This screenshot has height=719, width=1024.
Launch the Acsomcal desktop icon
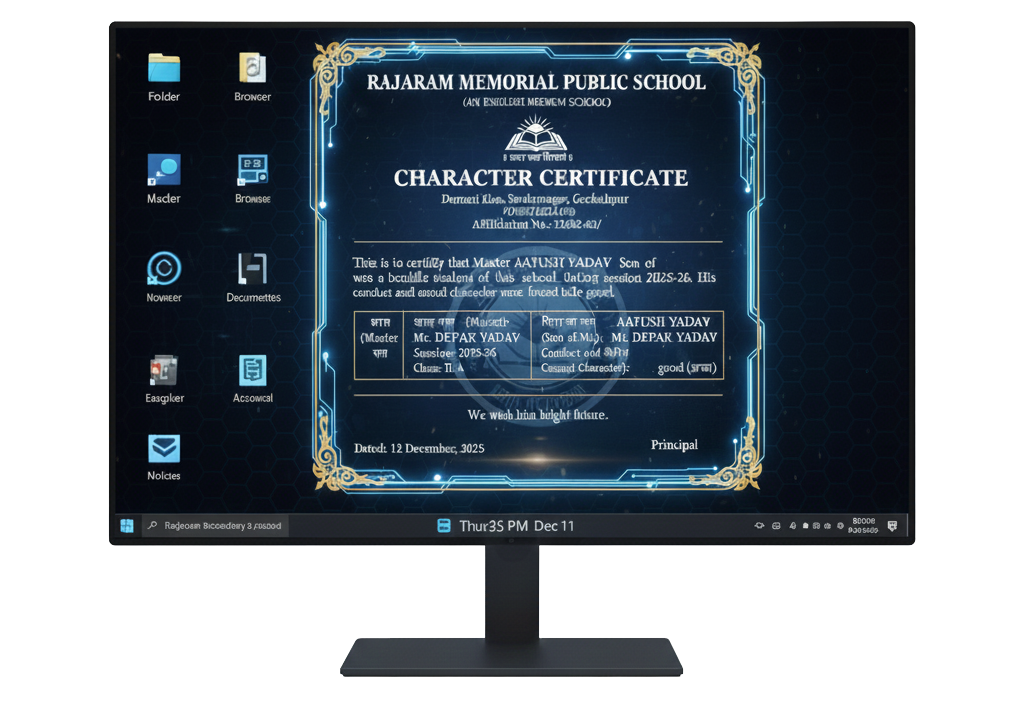click(252, 370)
